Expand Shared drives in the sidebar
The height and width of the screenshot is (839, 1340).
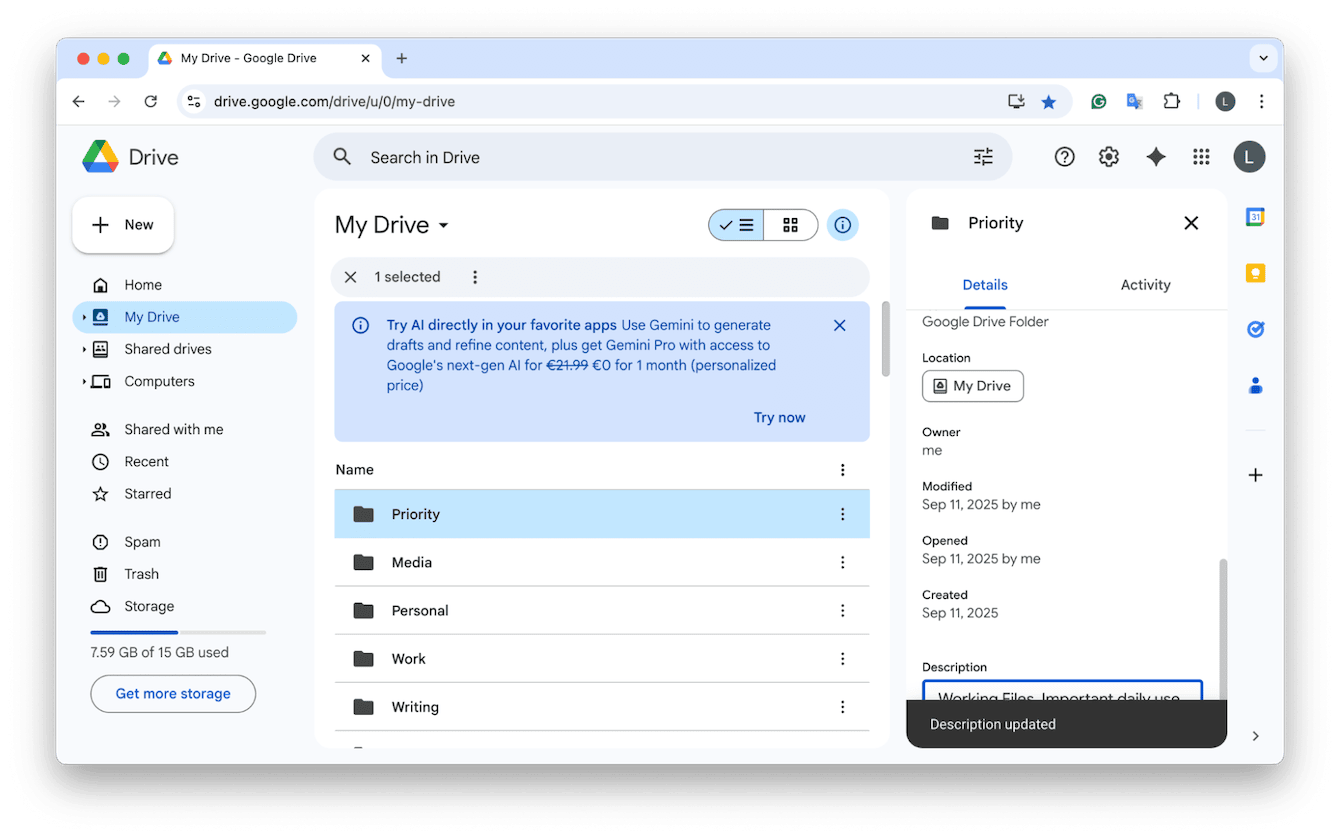pyautogui.click(x=86, y=348)
